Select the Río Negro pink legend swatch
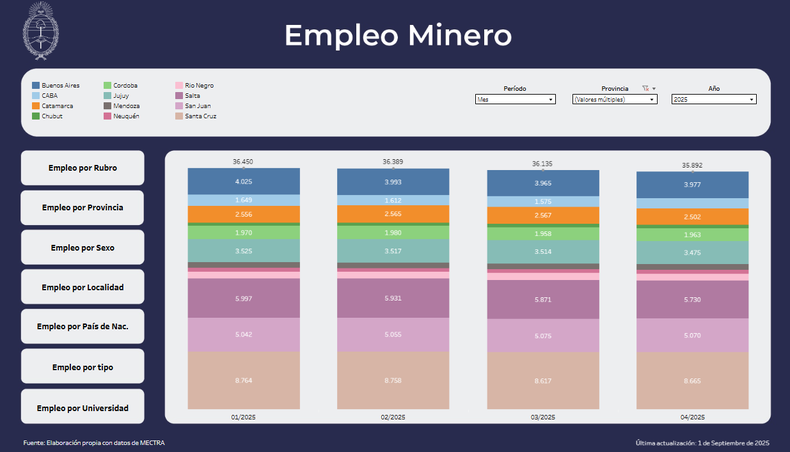The image size is (790, 452). point(179,86)
